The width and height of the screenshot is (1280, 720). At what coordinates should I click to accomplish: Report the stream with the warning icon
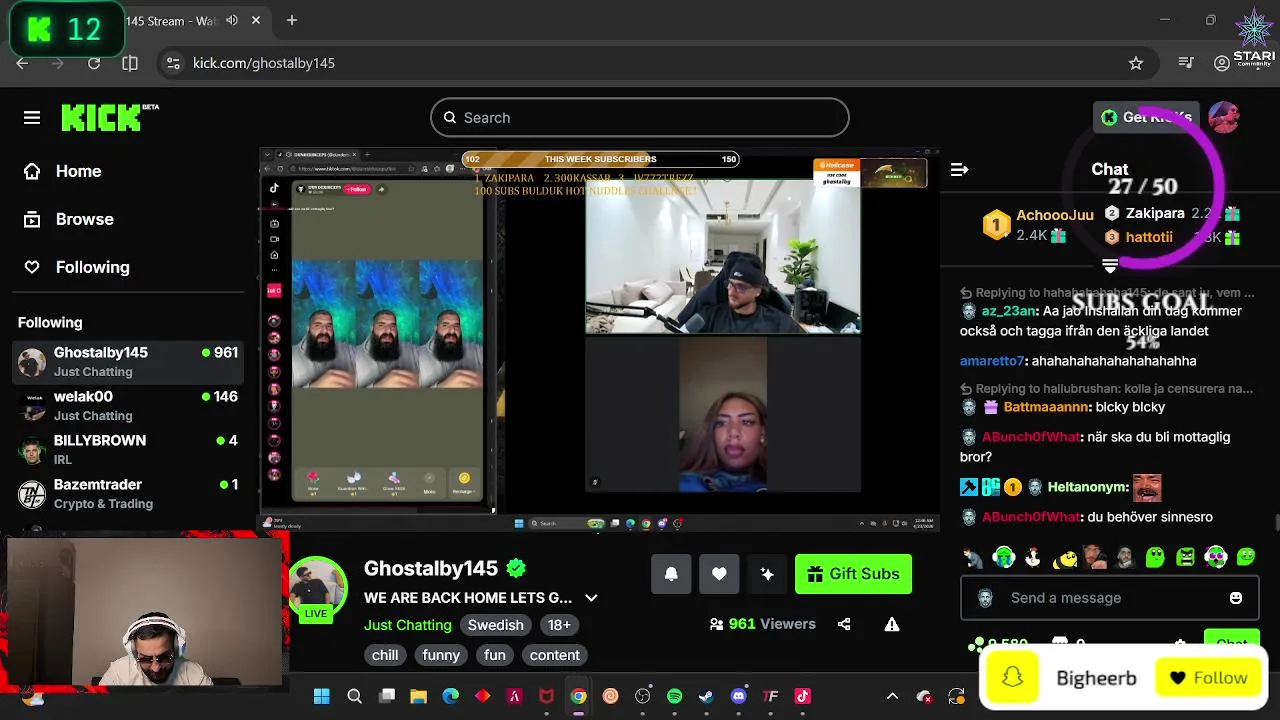coord(892,624)
